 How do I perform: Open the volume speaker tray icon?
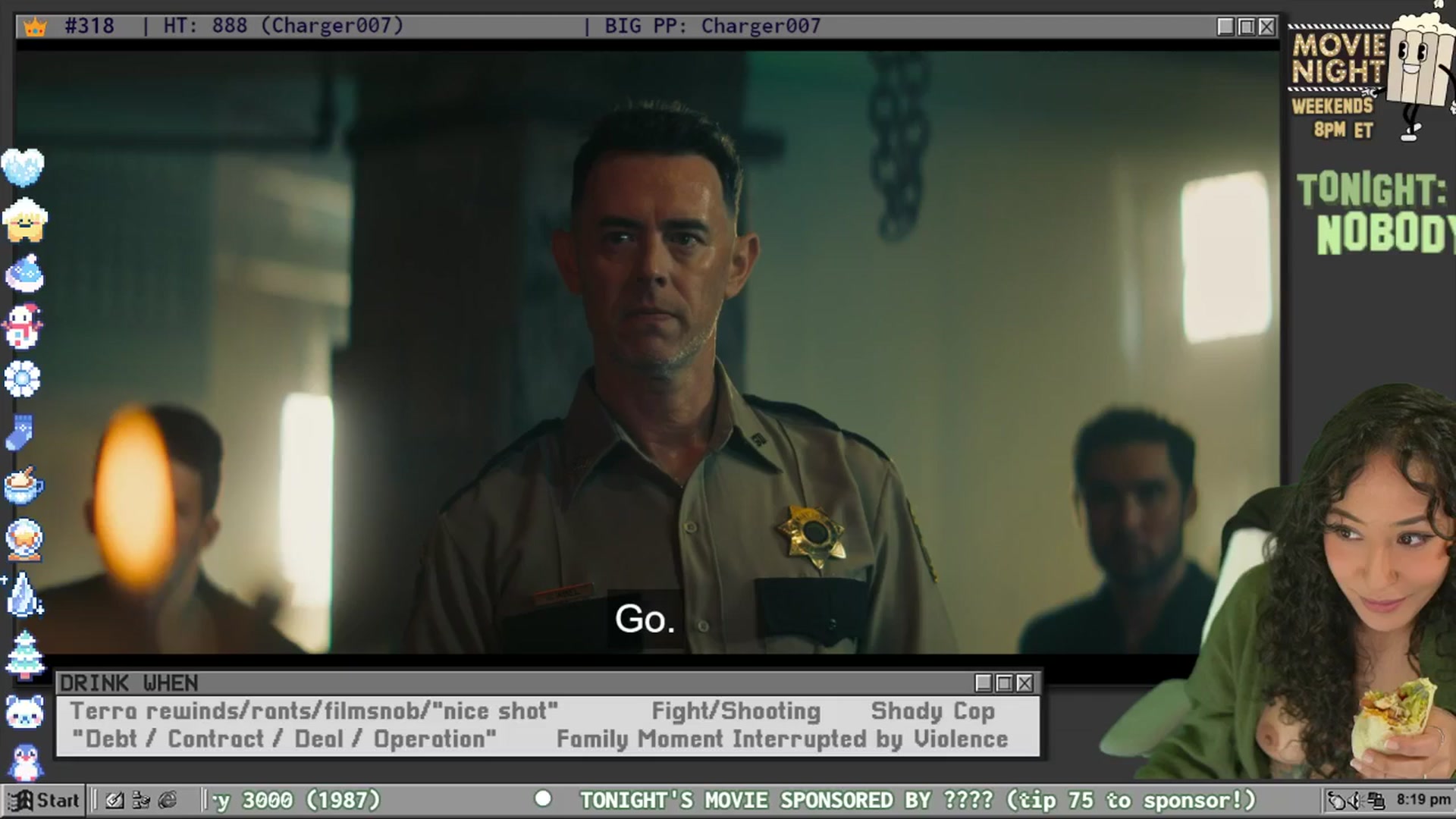click(x=1356, y=800)
